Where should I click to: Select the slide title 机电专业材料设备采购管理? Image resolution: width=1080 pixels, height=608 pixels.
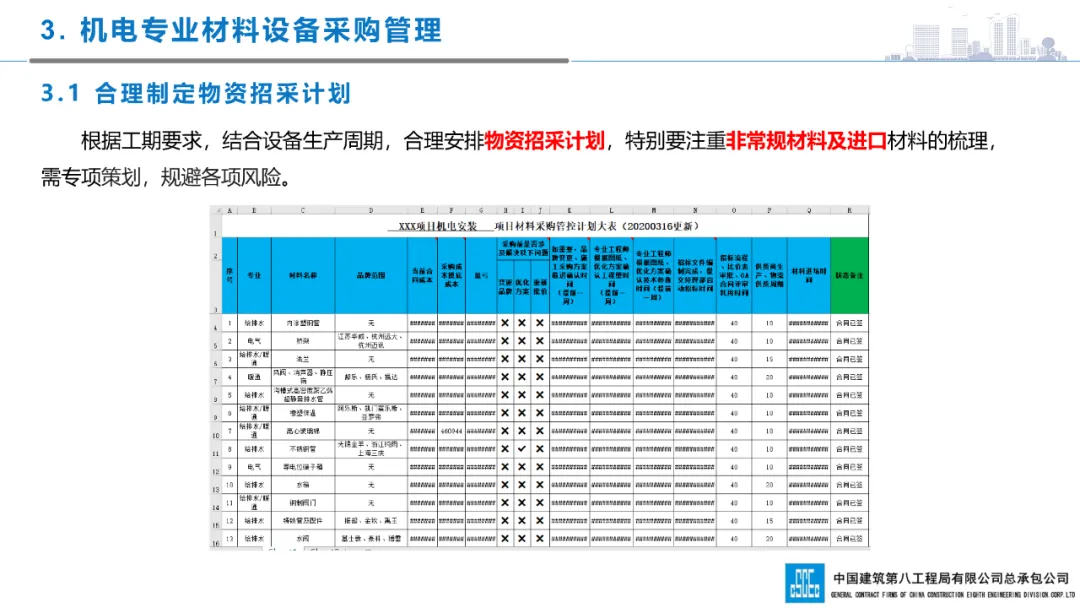tap(260, 30)
